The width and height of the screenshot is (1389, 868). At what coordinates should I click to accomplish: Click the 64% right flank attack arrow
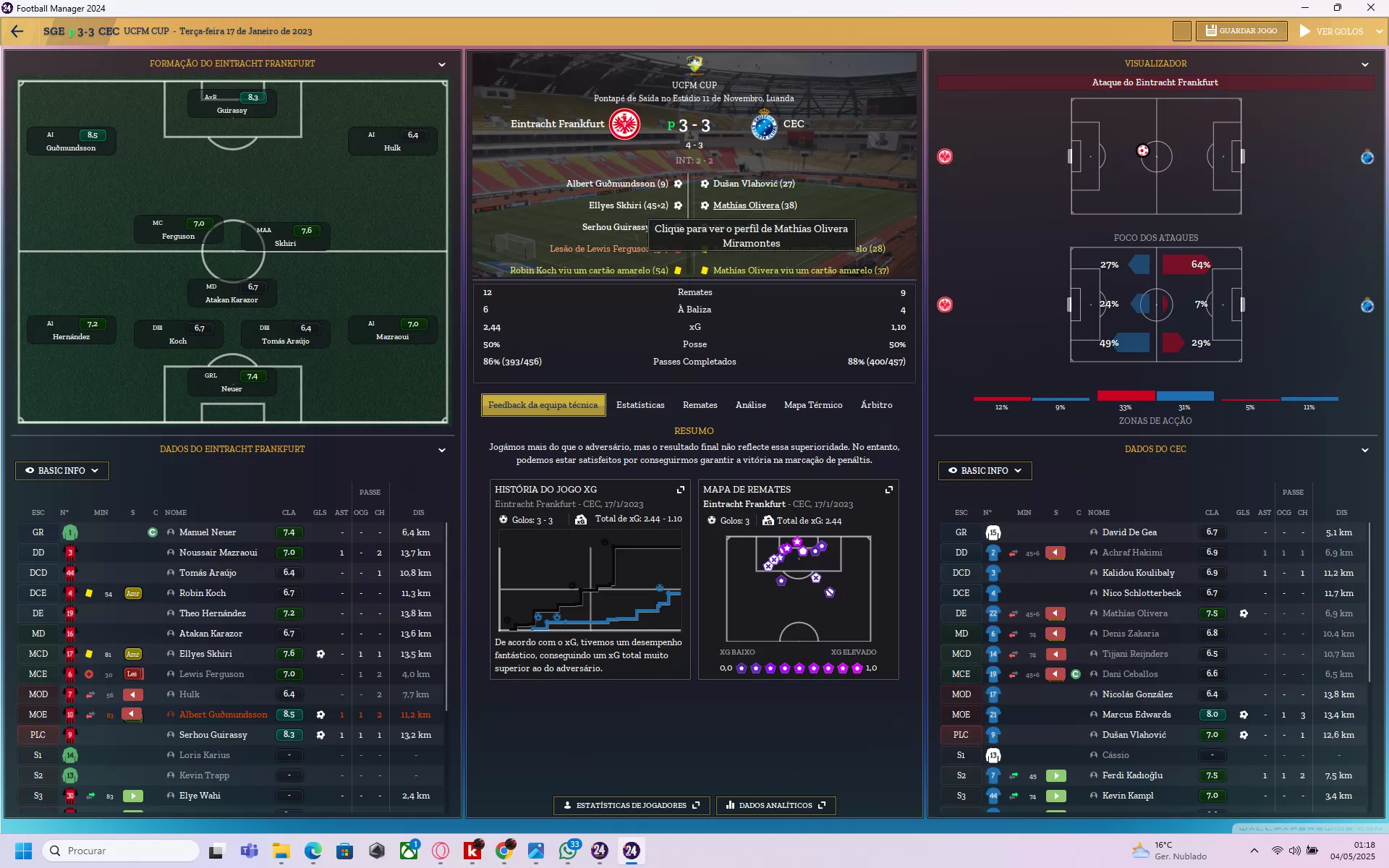tap(1186, 265)
